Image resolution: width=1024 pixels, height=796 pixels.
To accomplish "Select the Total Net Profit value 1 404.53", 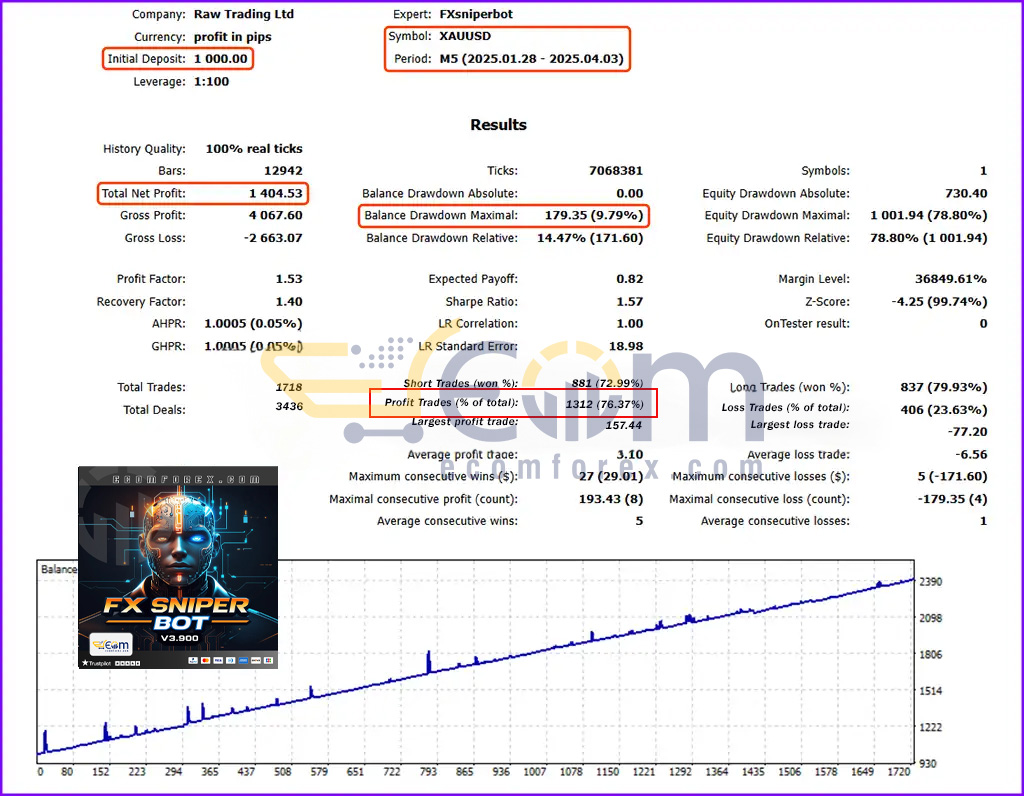I will pos(276,193).
